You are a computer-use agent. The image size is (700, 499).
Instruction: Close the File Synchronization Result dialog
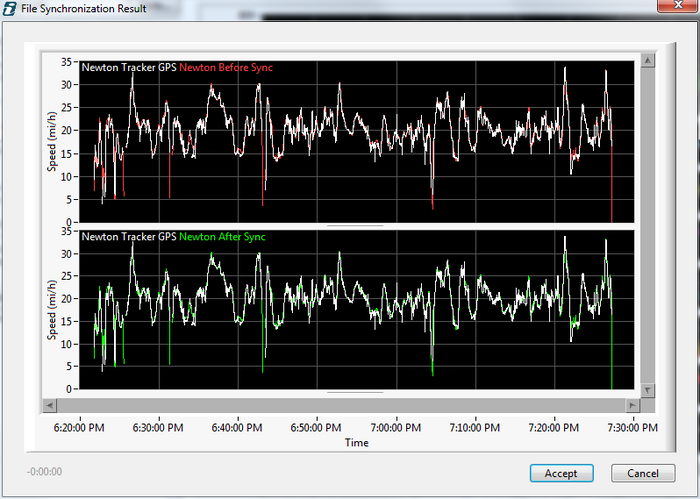click(678, 5)
